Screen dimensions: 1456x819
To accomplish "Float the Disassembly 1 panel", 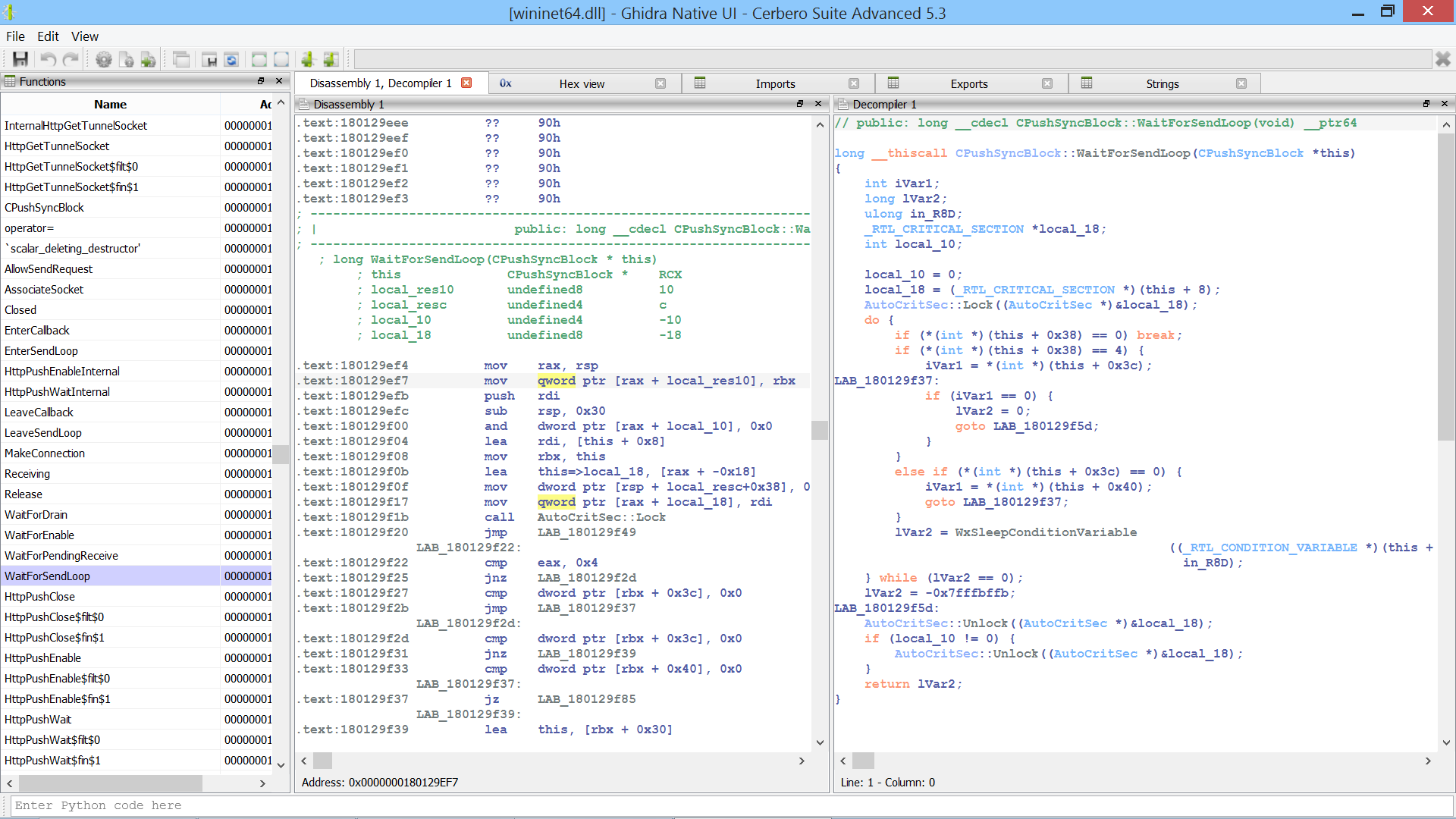I will point(800,104).
